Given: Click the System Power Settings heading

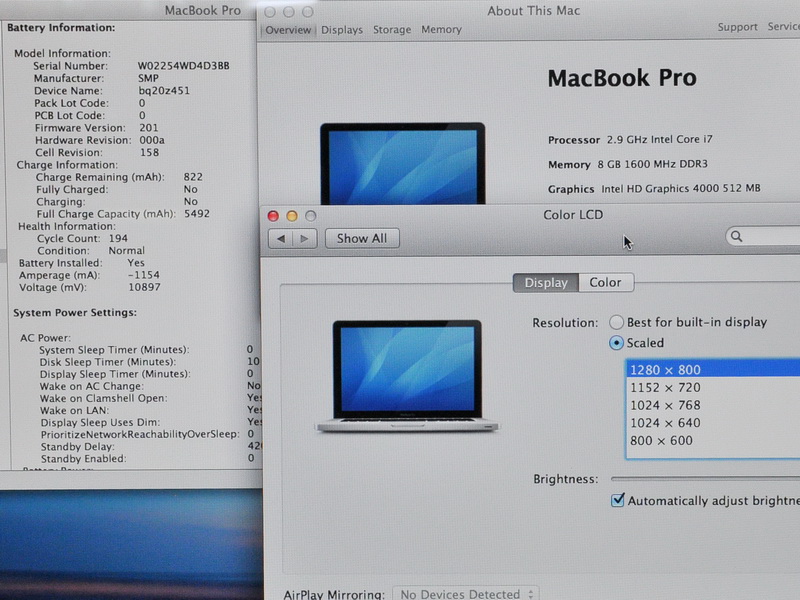Looking at the screenshot, I should 75,313.
